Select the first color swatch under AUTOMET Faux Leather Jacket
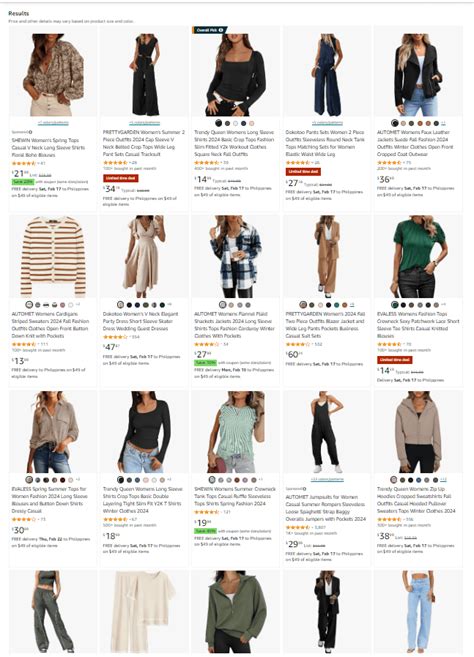Viewport: 474px width, 657px height. pyautogui.click(x=395, y=123)
